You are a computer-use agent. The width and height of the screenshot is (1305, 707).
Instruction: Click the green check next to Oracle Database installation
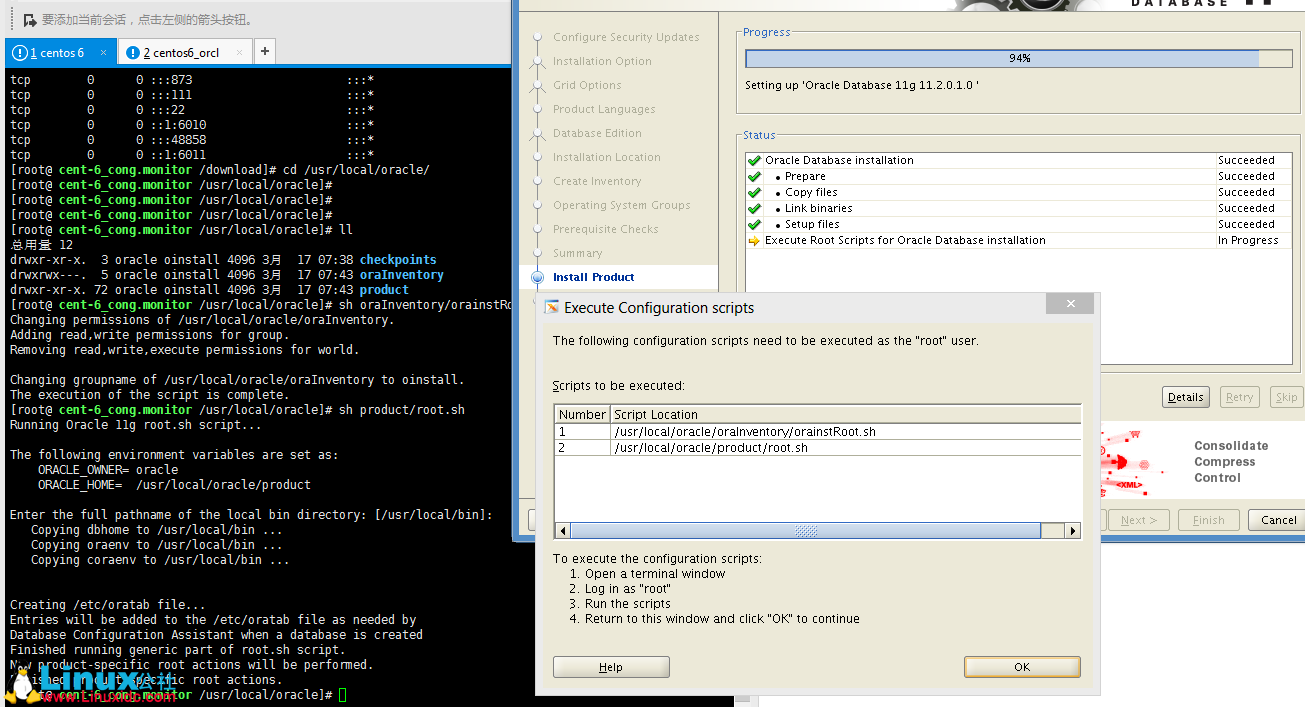pyautogui.click(x=754, y=160)
